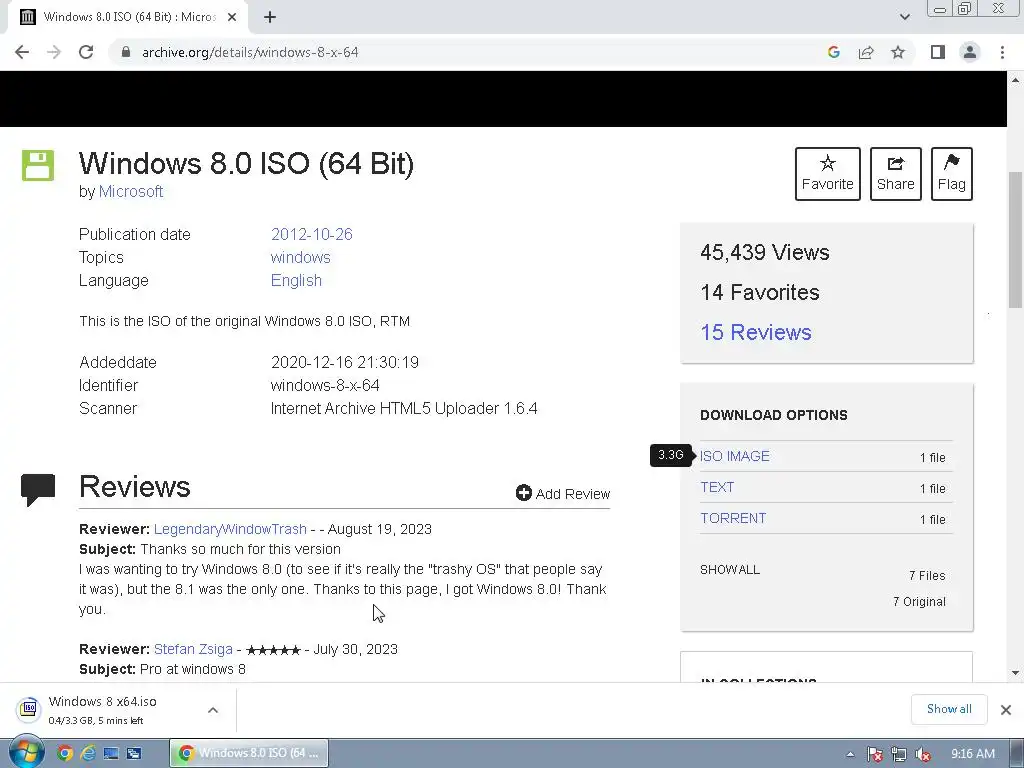The height and width of the screenshot is (768, 1024).
Task: Click the 7 Files count
Action: 927,575
